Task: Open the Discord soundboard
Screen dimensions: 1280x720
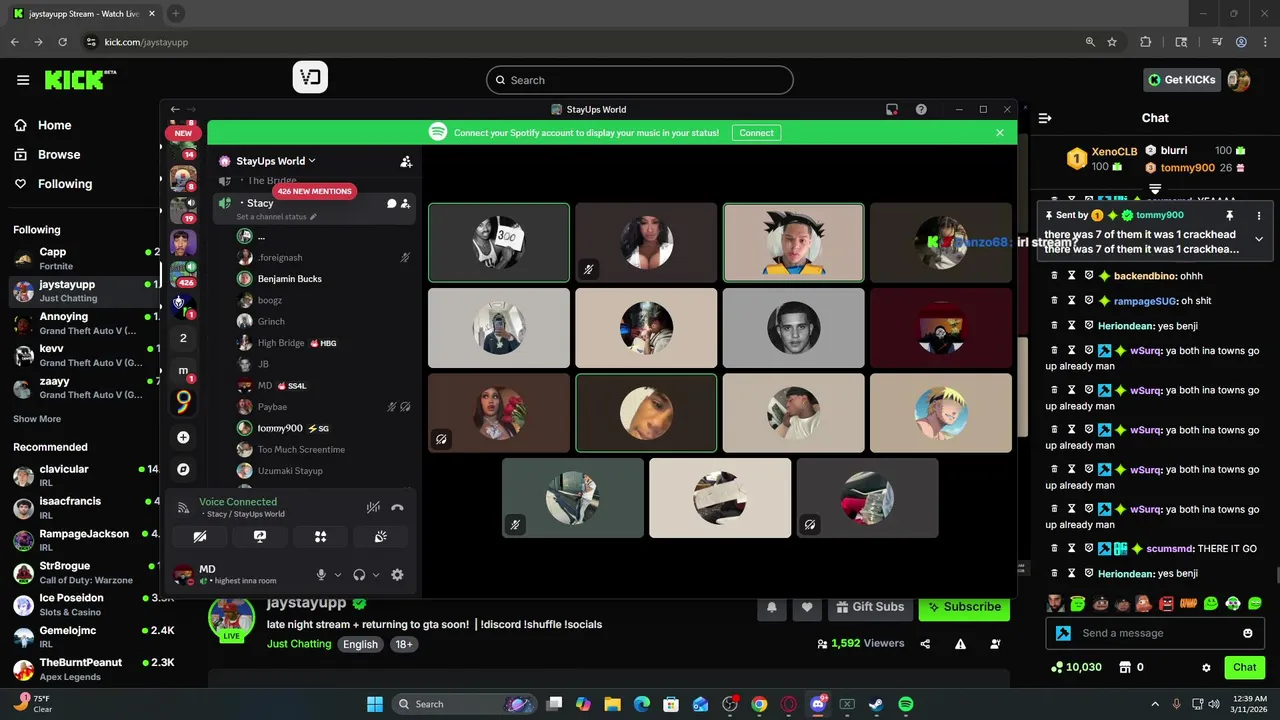Action: click(x=381, y=537)
